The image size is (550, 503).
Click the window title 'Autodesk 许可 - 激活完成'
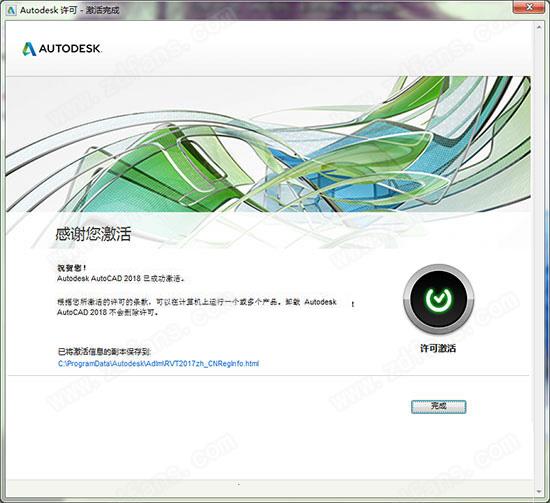click(x=69, y=10)
